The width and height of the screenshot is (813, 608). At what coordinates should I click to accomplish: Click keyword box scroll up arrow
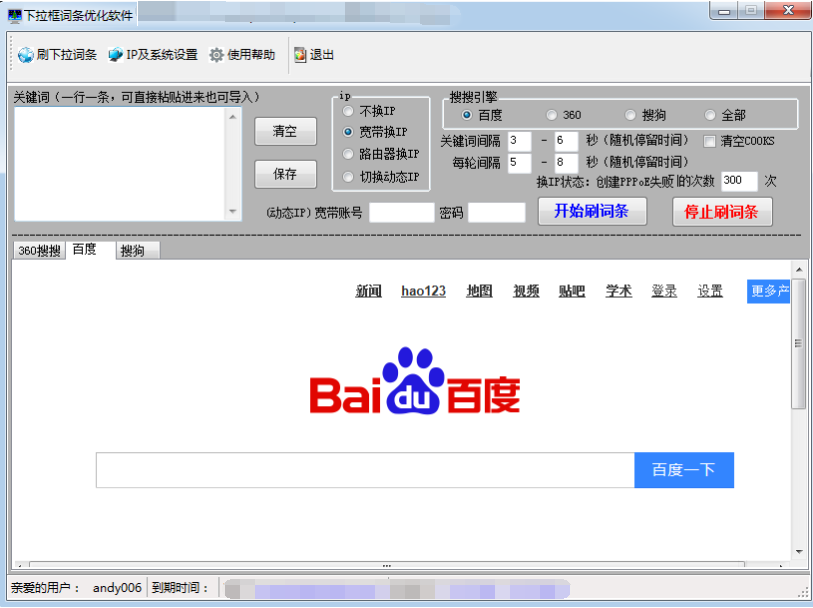[x=232, y=117]
